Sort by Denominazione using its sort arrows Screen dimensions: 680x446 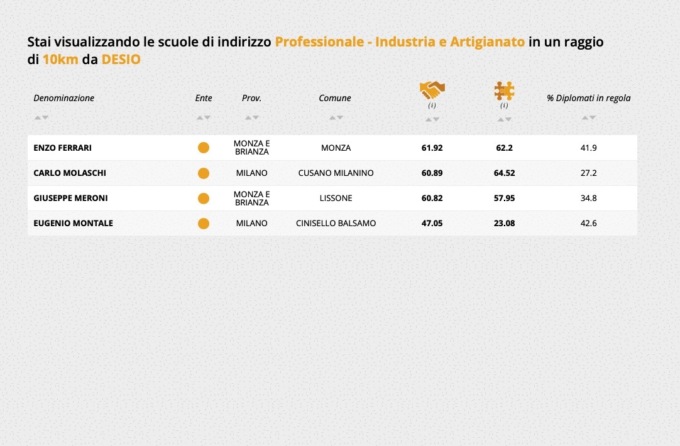point(42,118)
